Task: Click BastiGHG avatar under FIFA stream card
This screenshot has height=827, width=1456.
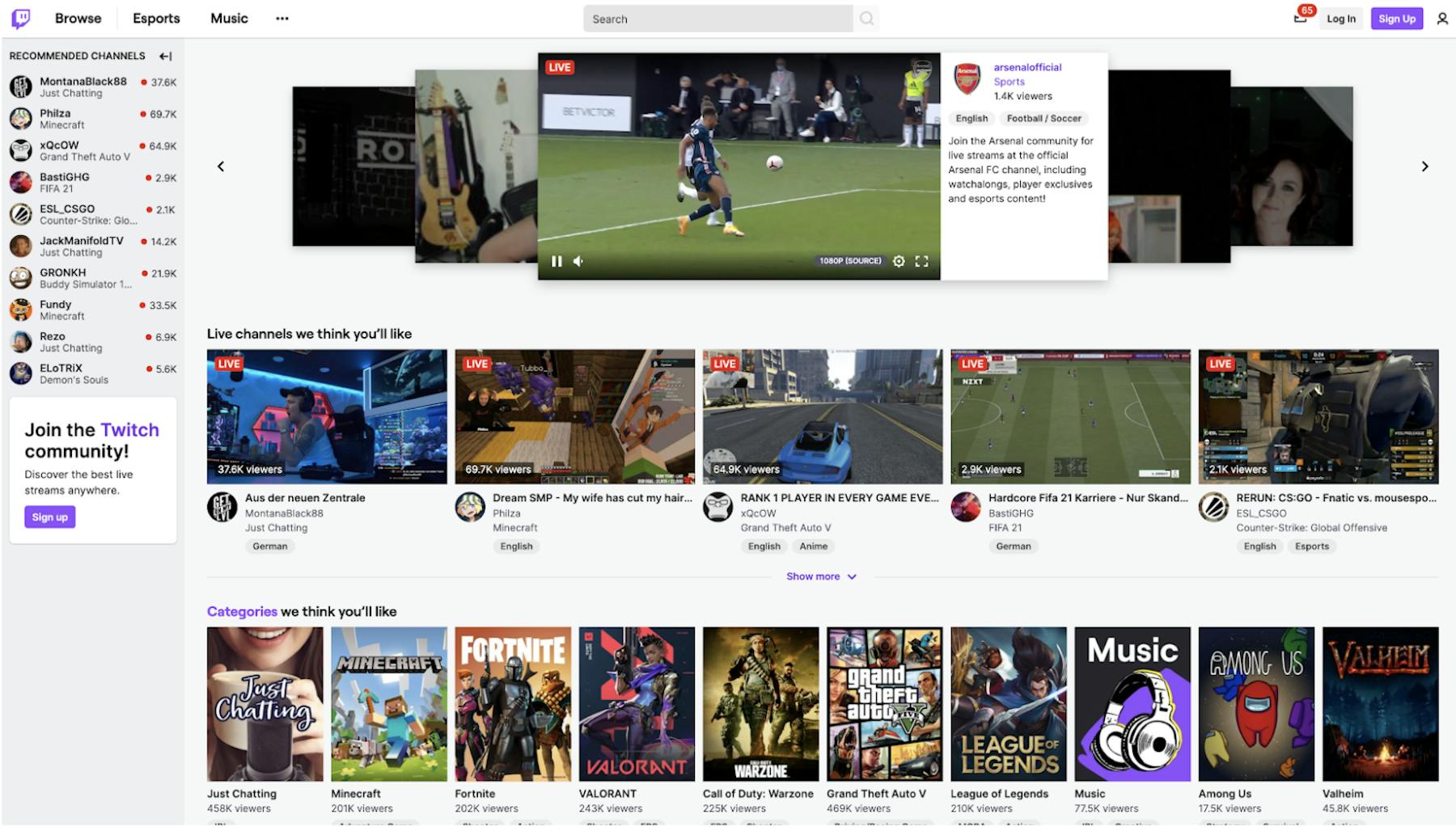Action: [966, 507]
